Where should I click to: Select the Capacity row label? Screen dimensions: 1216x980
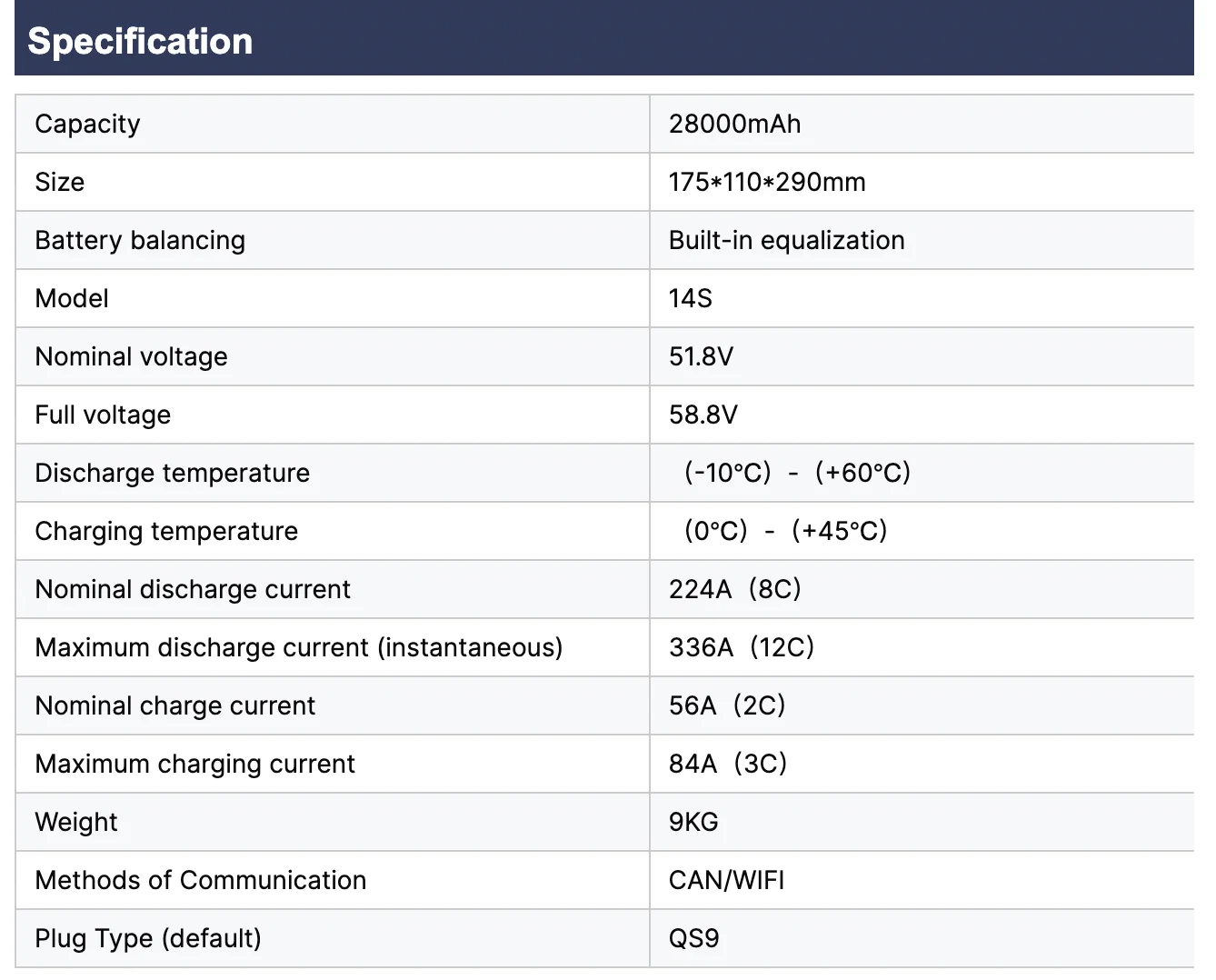pos(87,124)
